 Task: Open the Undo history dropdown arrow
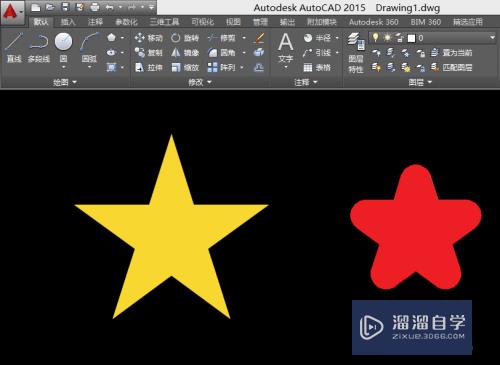(120, 7)
